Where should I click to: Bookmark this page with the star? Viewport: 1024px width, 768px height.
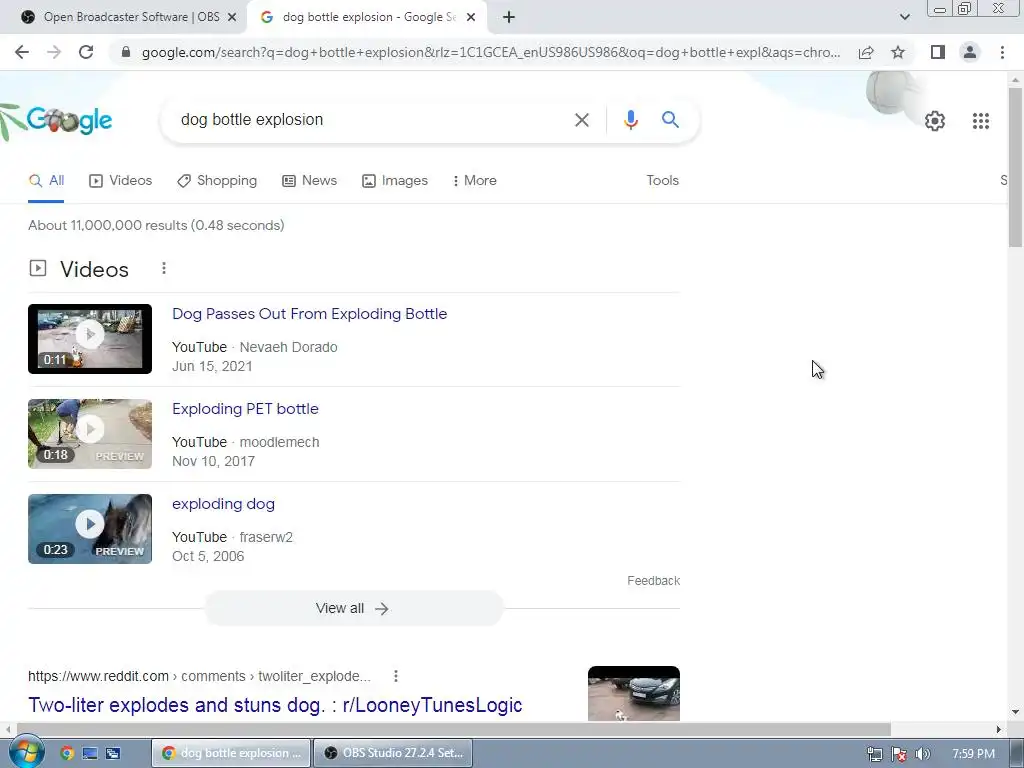pyautogui.click(x=898, y=52)
